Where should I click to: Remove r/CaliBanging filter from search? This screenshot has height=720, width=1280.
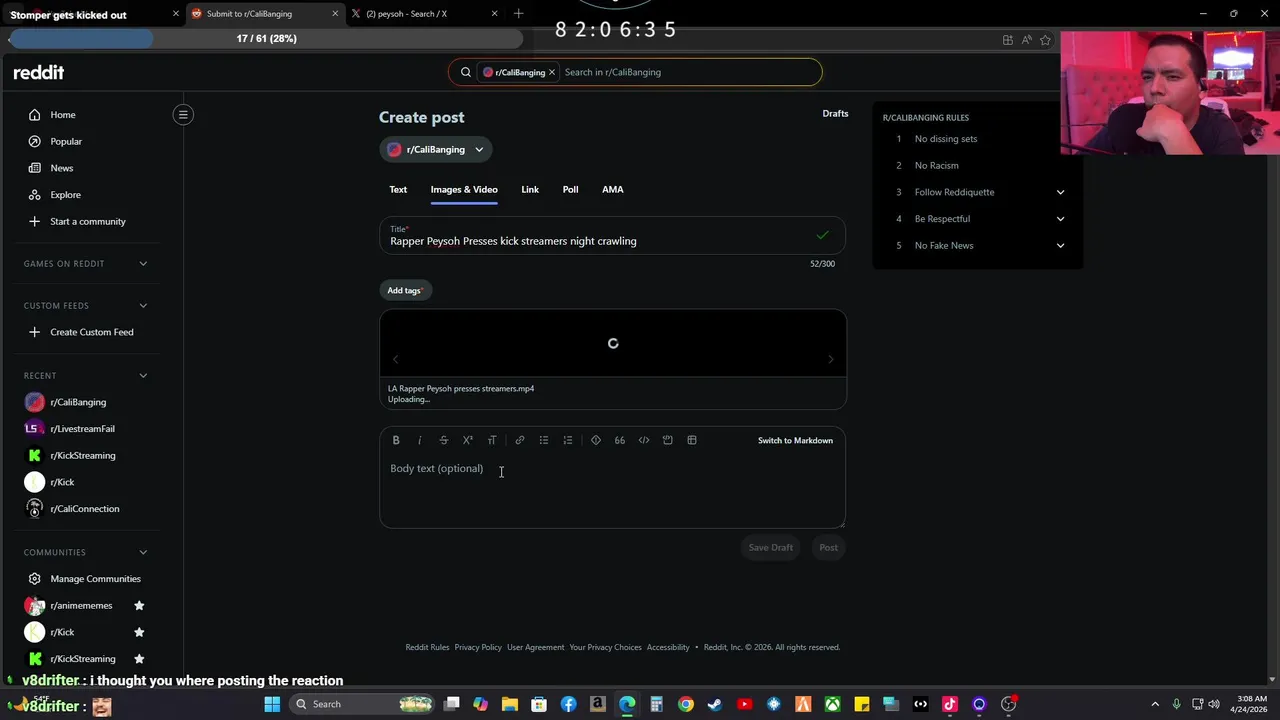(x=551, y=72)
